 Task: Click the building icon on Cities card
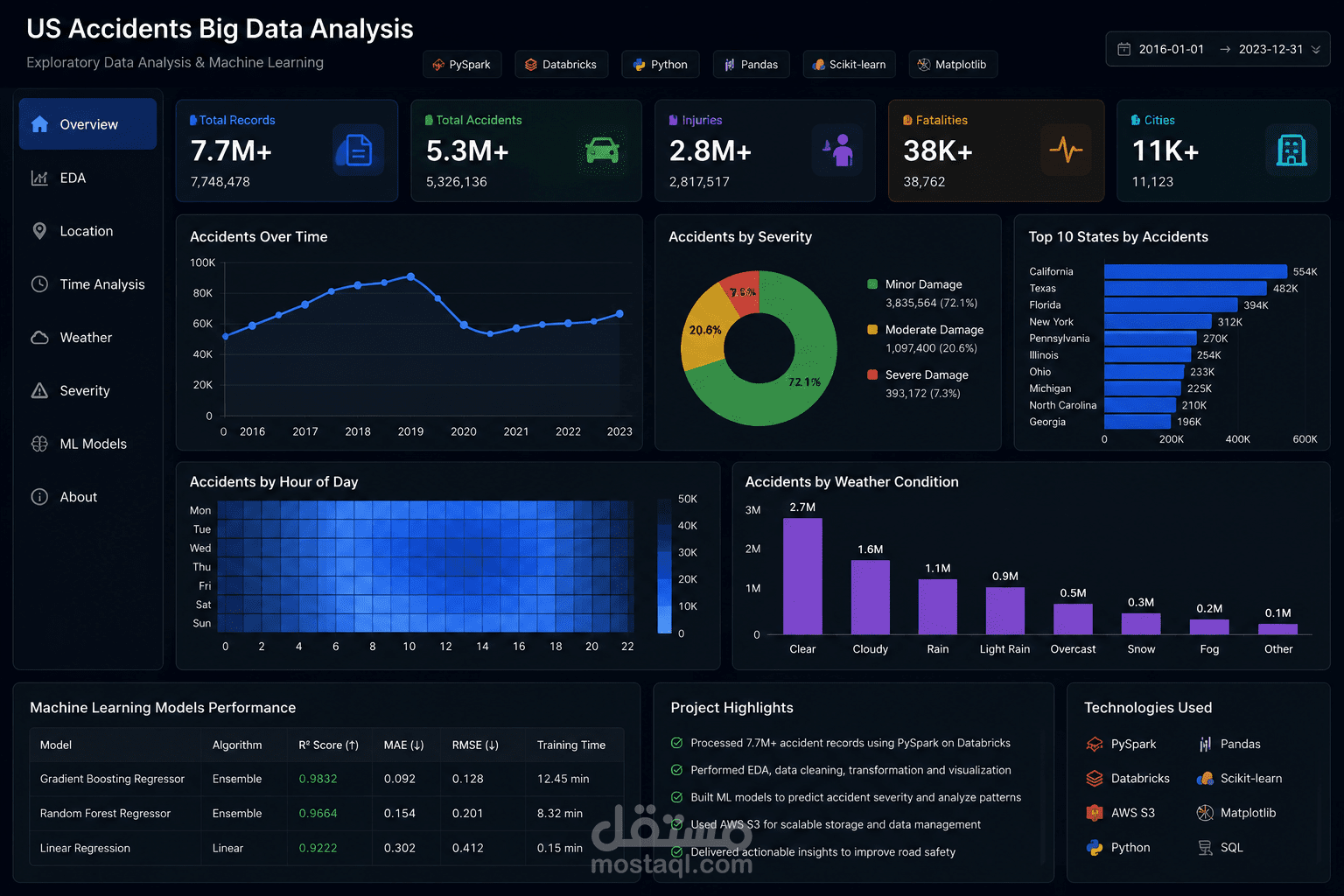click(1291, 150)
